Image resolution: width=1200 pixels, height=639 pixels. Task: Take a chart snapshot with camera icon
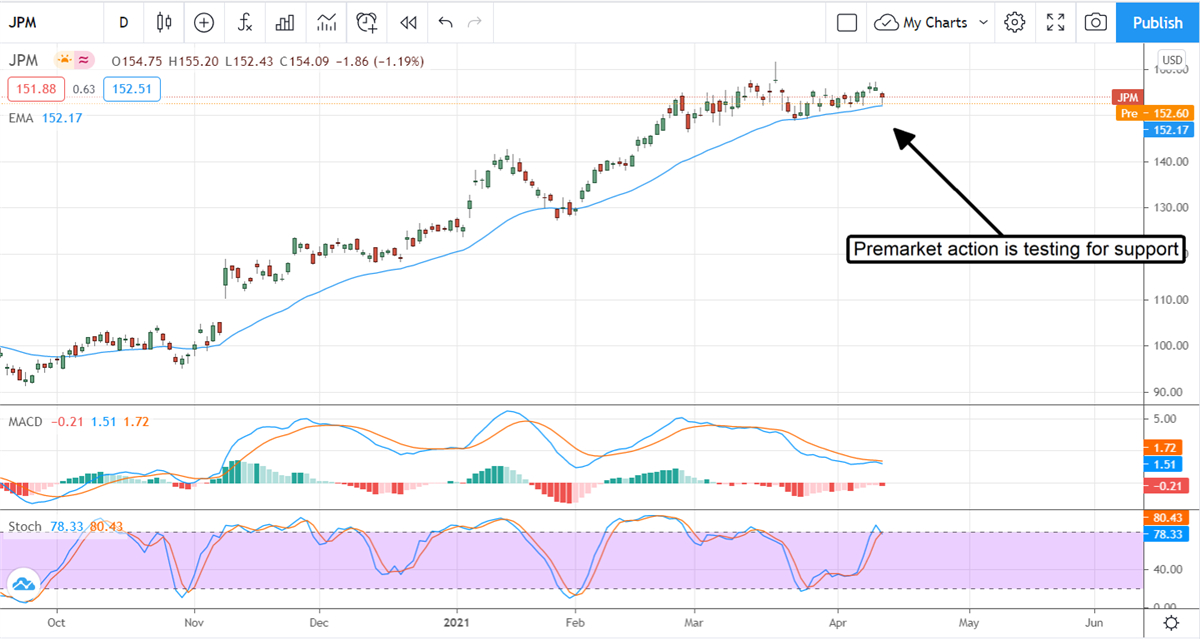(x=1096, y=22)
